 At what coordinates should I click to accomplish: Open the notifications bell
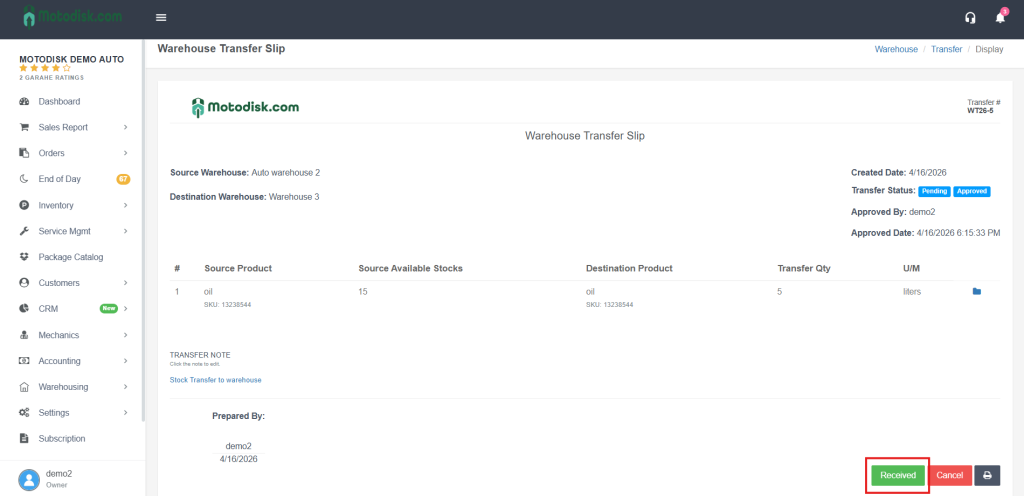click(1000, 18)
